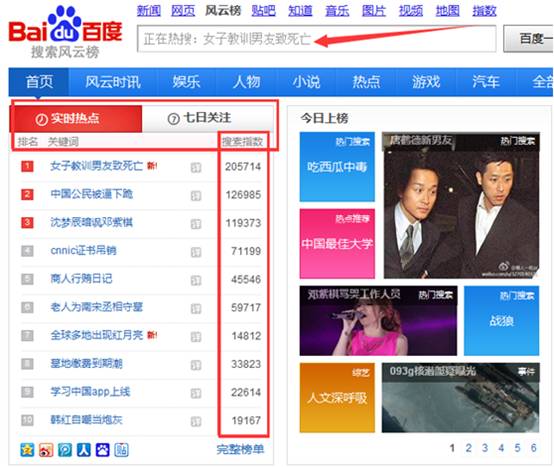Viewport: 554px width, 467px height.
Task: Open keyword 学习中国app上线
Action: [90, 391]
